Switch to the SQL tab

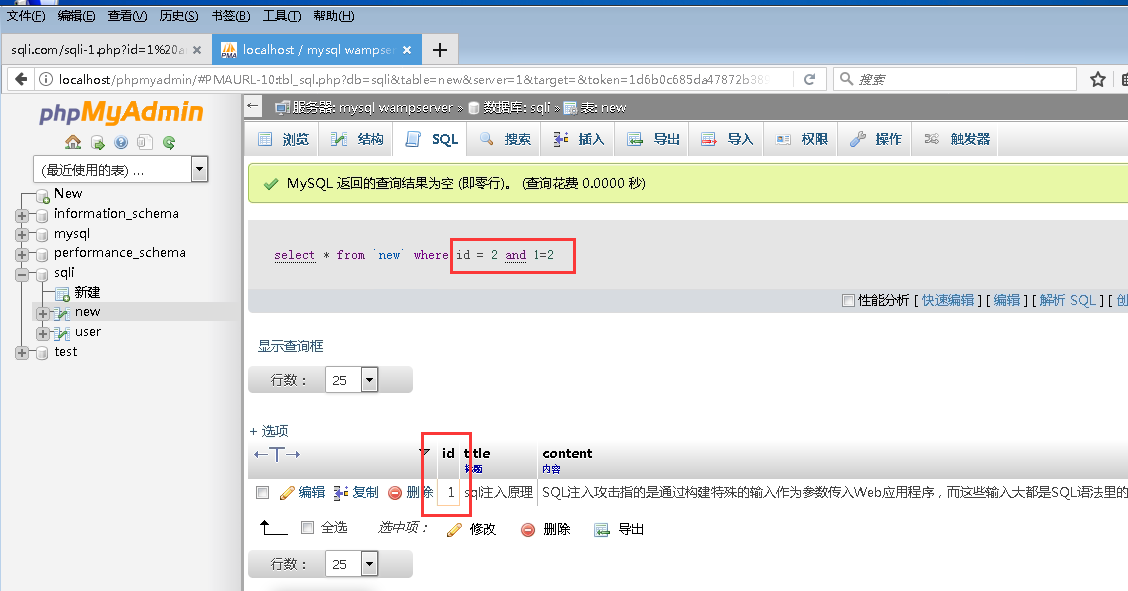pyautogui.click(x=431, y=139)
